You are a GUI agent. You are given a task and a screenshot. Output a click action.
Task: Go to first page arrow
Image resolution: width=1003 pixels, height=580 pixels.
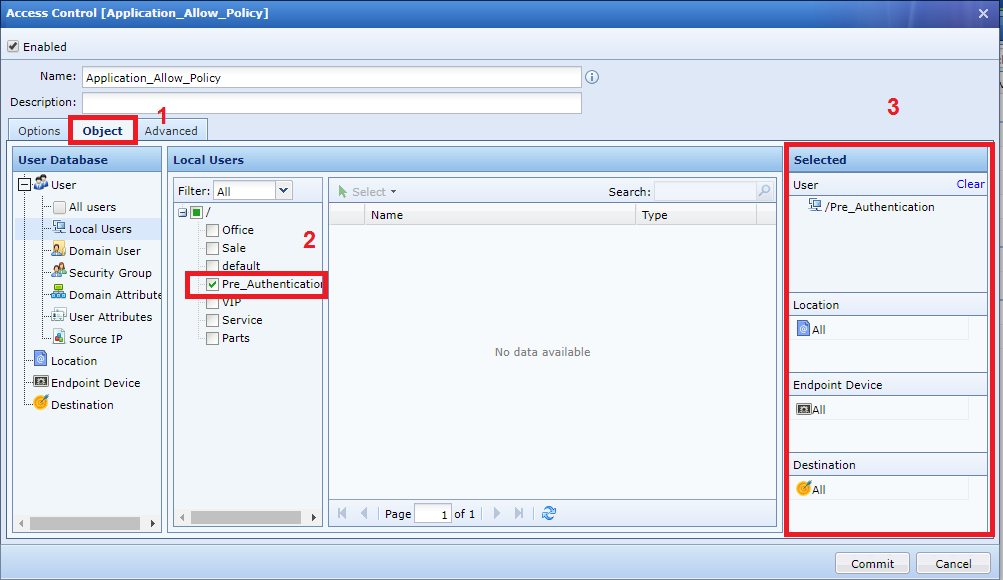342,513
